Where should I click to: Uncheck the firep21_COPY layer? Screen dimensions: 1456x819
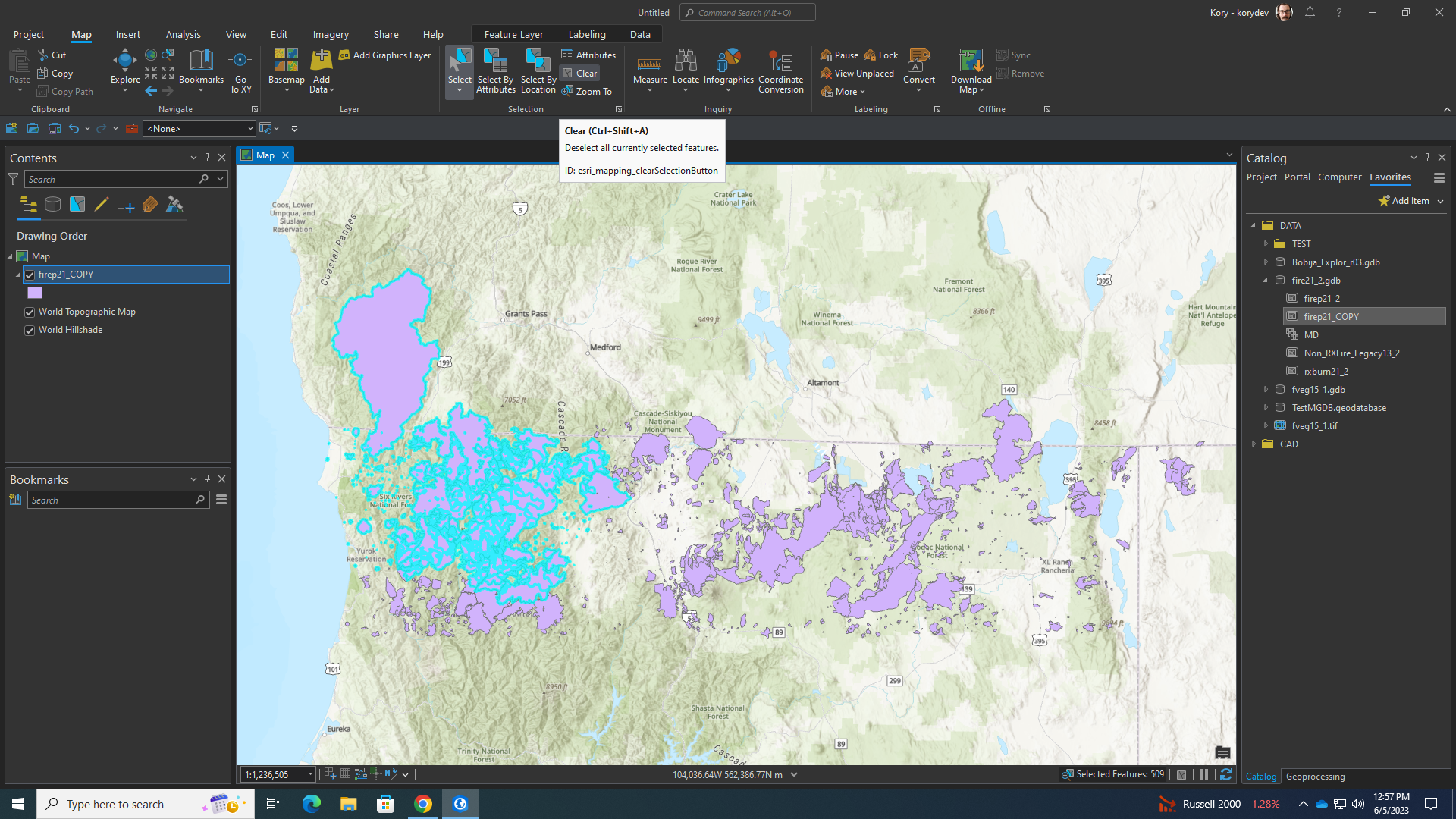[x=29, y=275]
